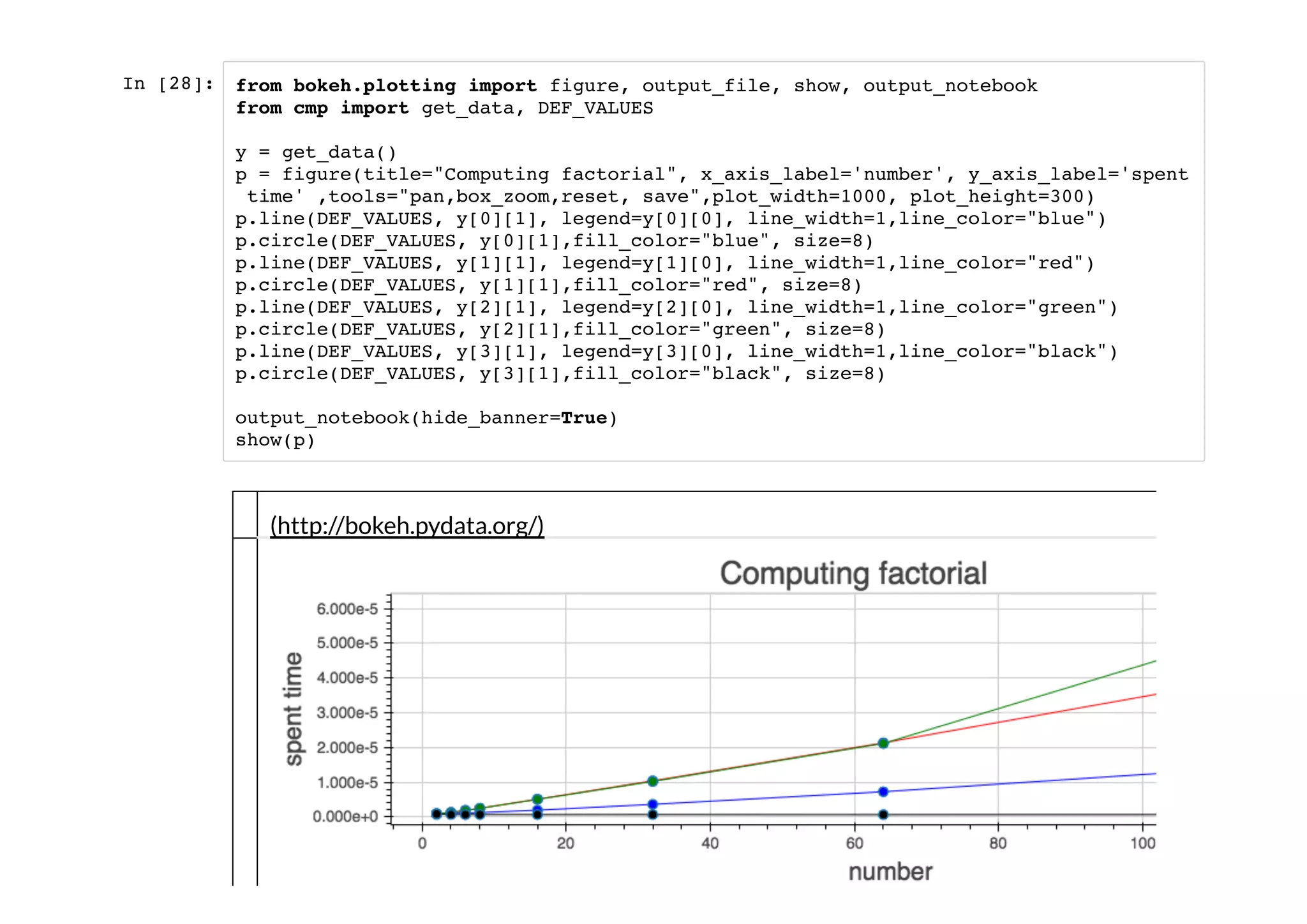Click the blue data point at x=64
Viewport: 1307px width, 924px height.
883,791
